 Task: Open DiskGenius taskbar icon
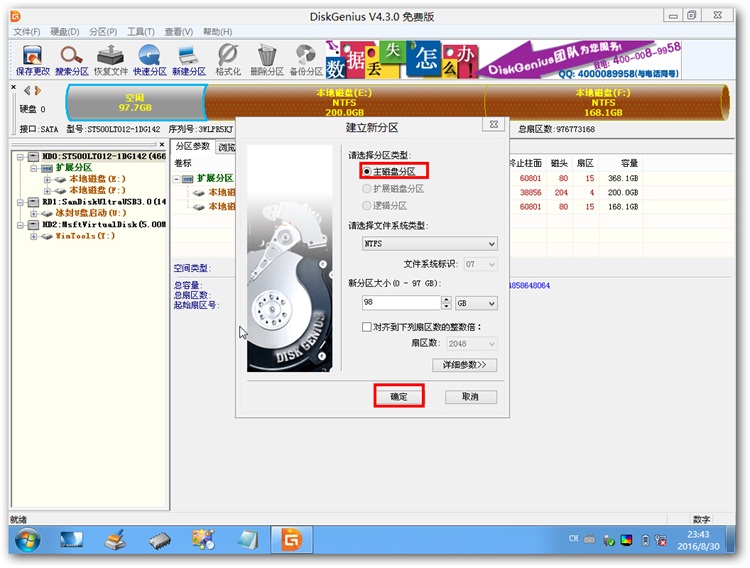[x=292, y=540]
